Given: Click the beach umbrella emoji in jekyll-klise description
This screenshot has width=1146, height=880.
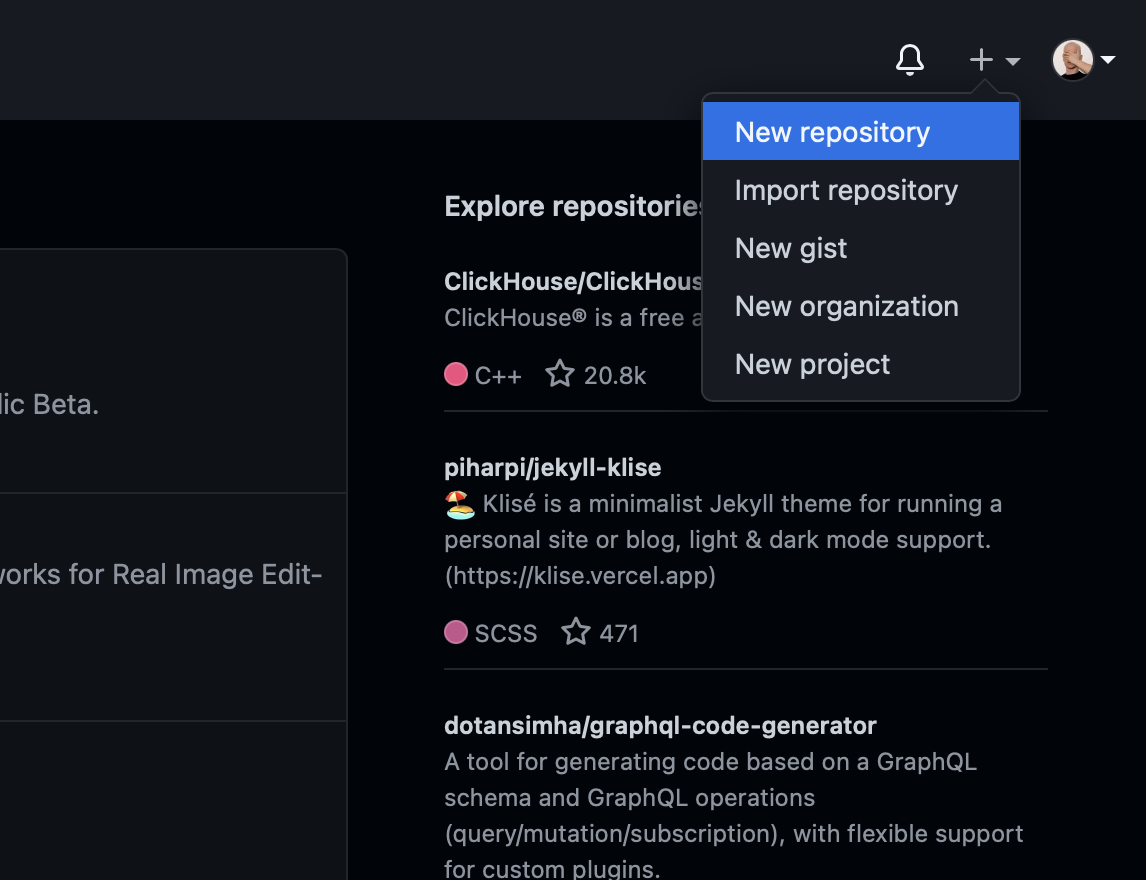Looking at the screenshot, I should click(460, 504).
